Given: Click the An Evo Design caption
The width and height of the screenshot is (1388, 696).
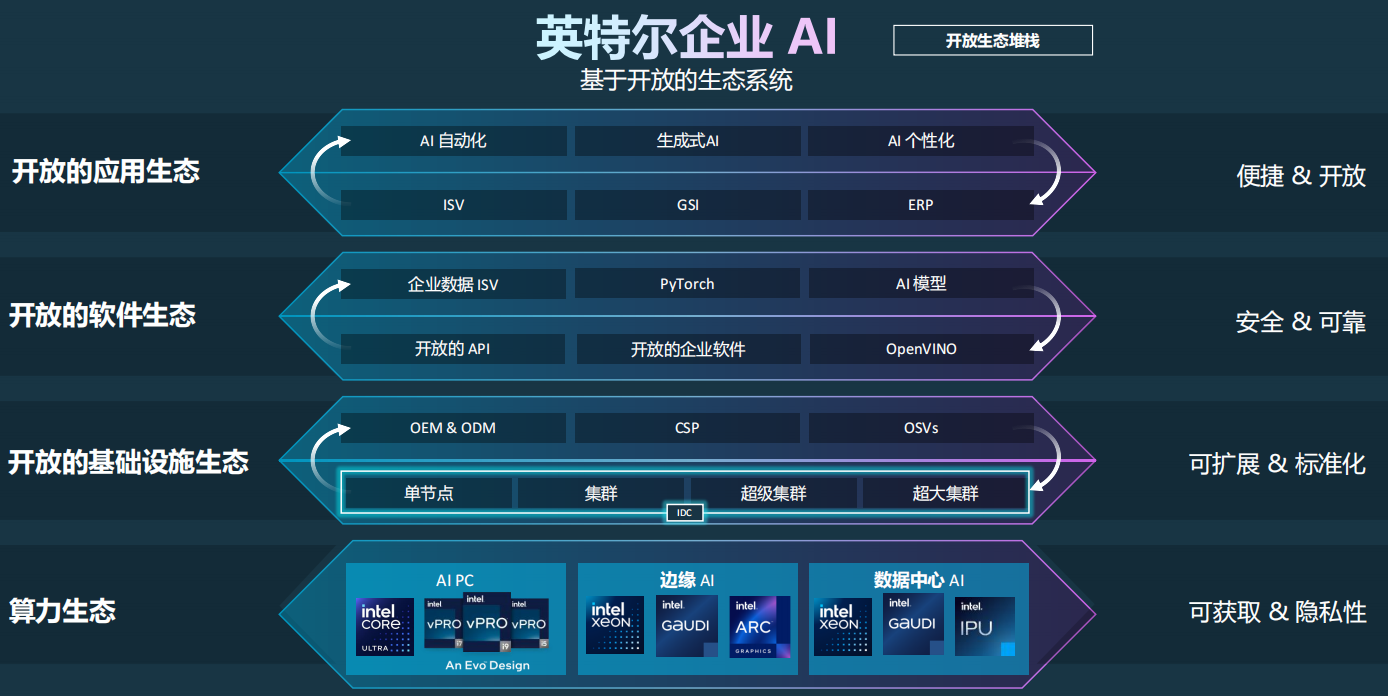Looking at the screenshot, I should (x=488, y=666).
